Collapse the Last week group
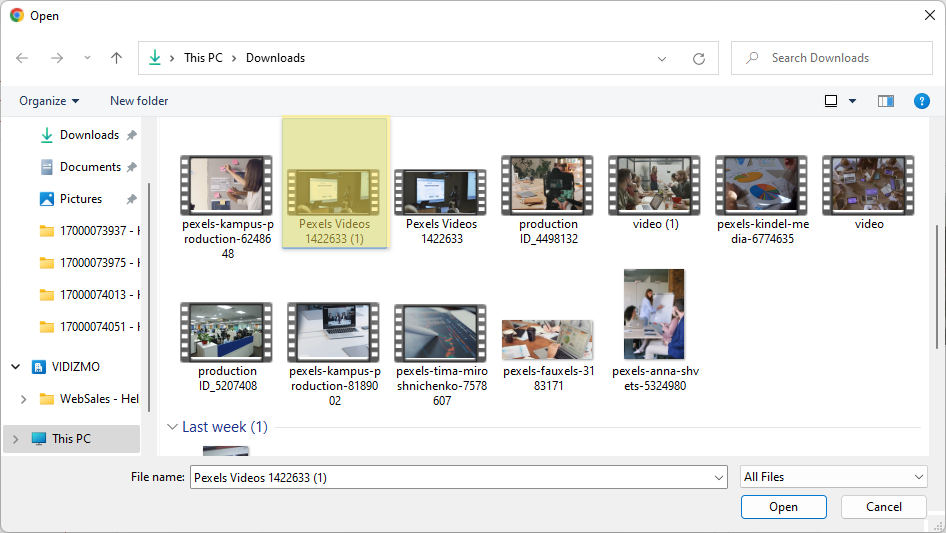This screenshot has width=946, height=533. click(x=172, y=427)
